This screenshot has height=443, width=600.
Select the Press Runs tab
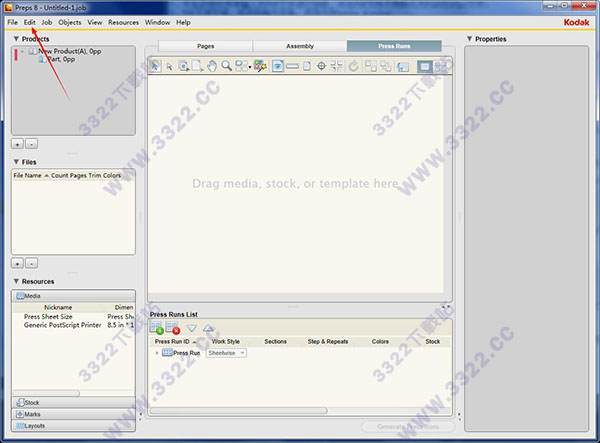point(394,46)
